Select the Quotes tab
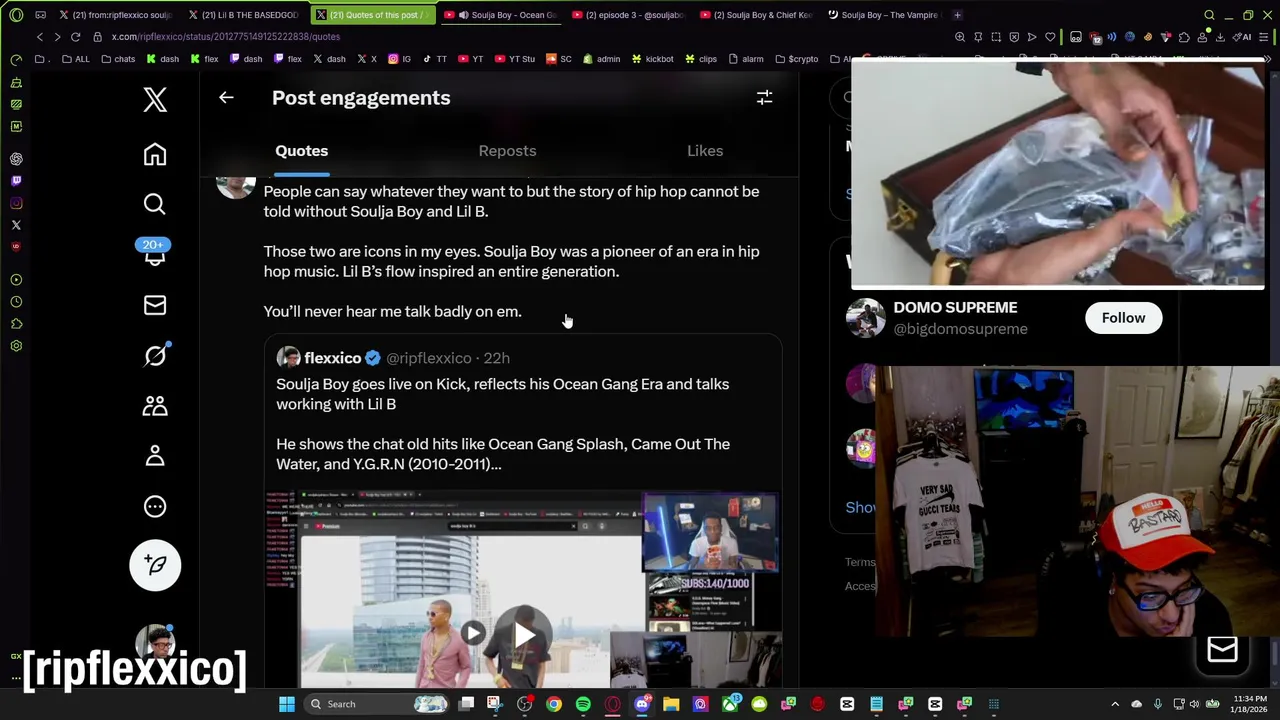Image resolution: width=1280 pixels, height=720 pixels. pos(301,151)
